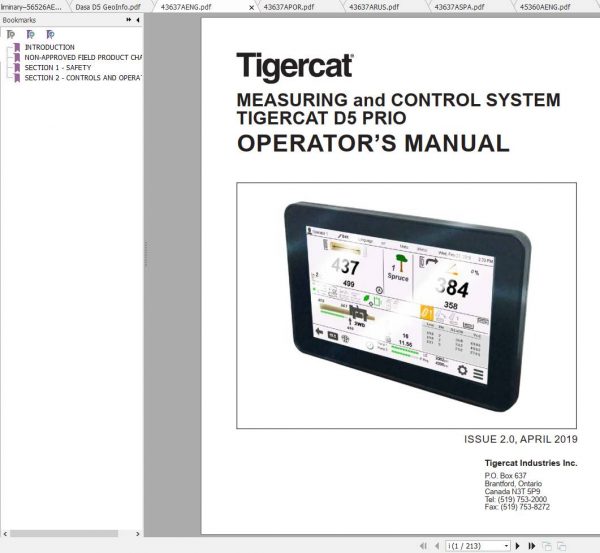Click the Bookmarks panel title
600x553 pixels.
[19, 20]
